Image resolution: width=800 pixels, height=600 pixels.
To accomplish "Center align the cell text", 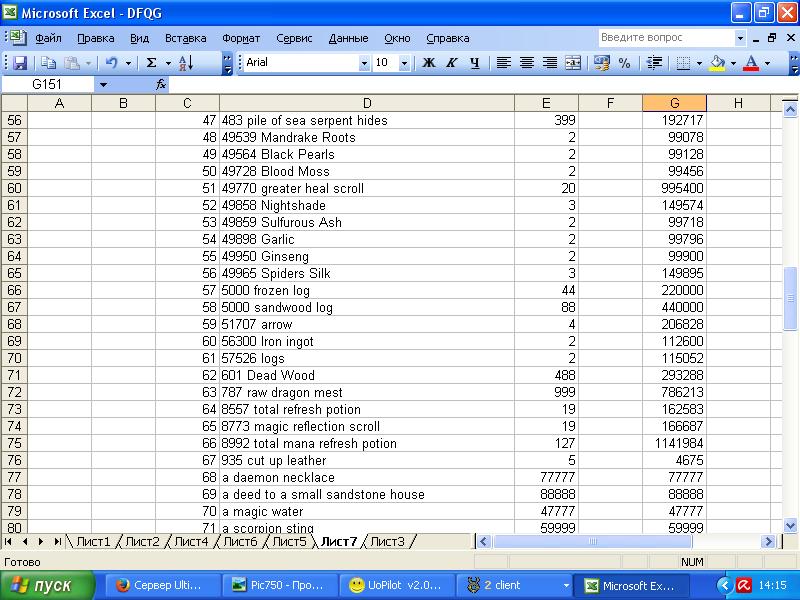I will (x=527, y=63).
